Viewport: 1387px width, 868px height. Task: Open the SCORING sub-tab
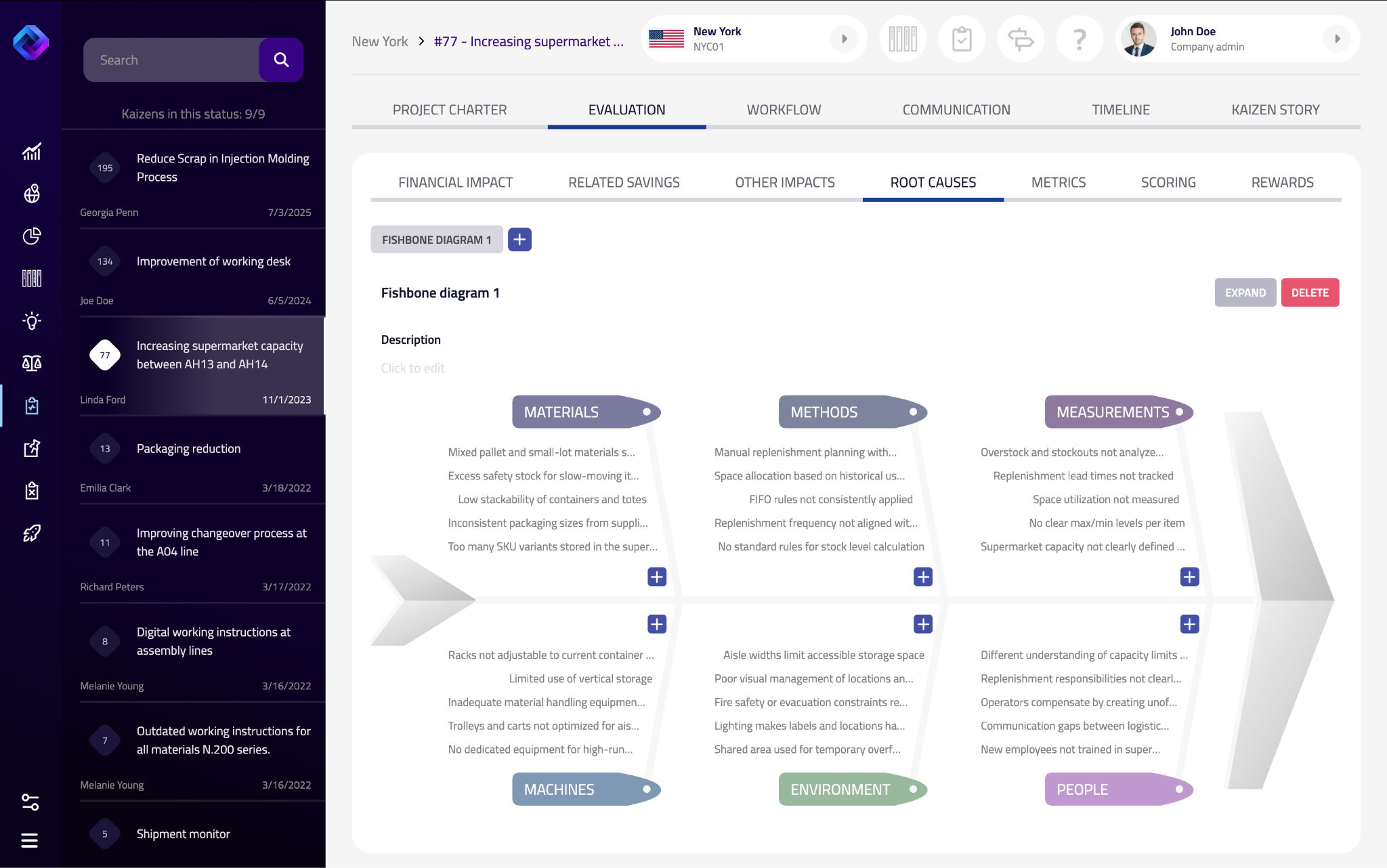1168,182
